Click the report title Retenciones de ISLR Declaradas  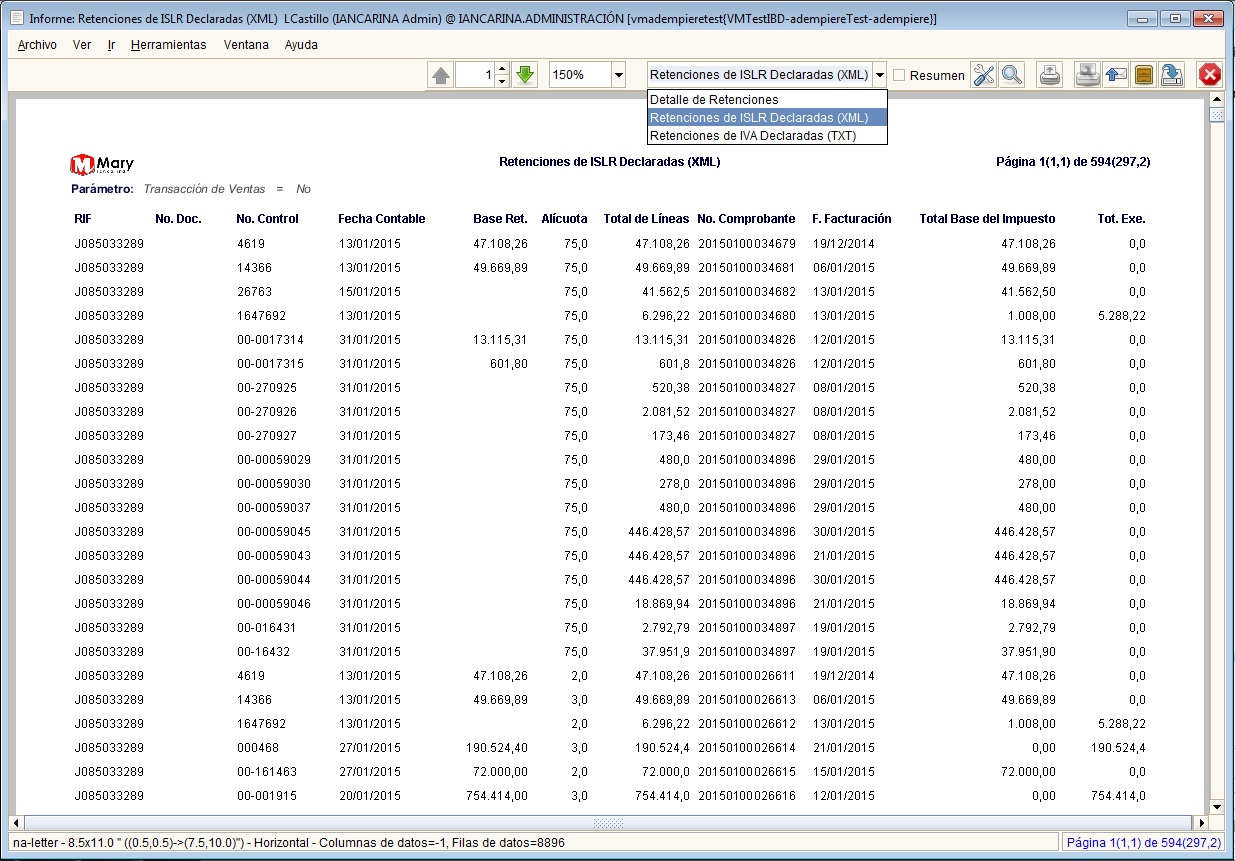coord(609,161)
